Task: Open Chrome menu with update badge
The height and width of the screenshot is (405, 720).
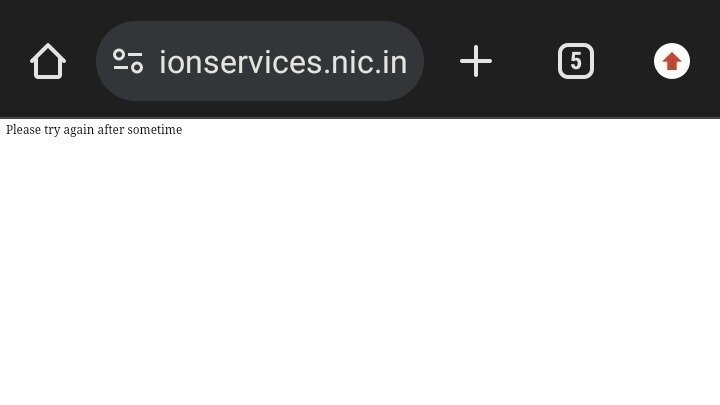Action: click(672, 62)
